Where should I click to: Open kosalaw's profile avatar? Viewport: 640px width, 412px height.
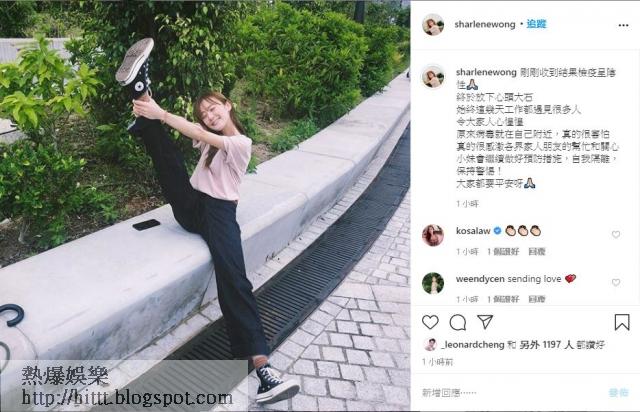pyautogui.click(x=433, y=235)
